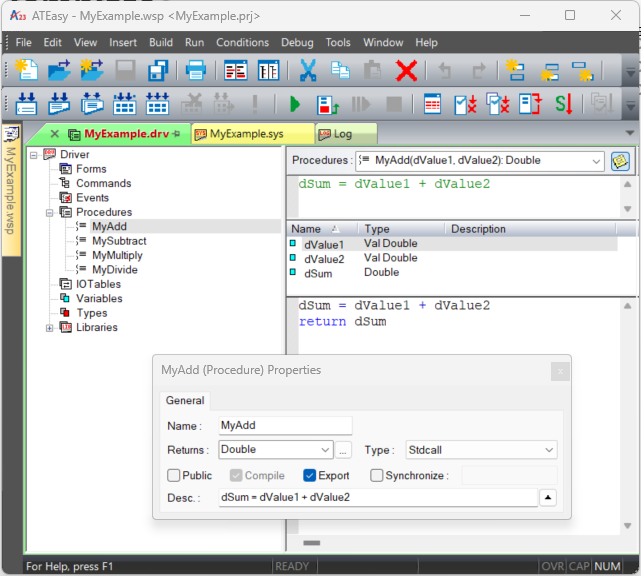
Task: Open the Procedures combo box dropdown
Action: tap(596, 161)
